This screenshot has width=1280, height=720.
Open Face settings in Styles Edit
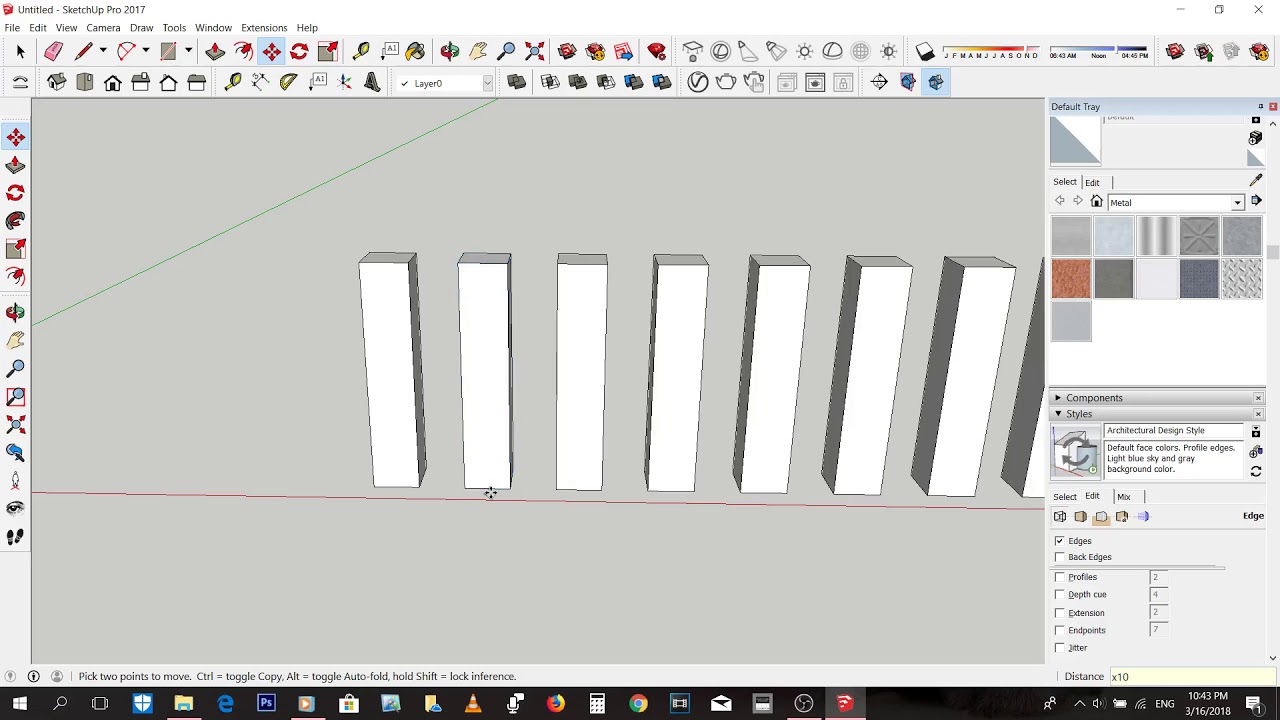1081,516
